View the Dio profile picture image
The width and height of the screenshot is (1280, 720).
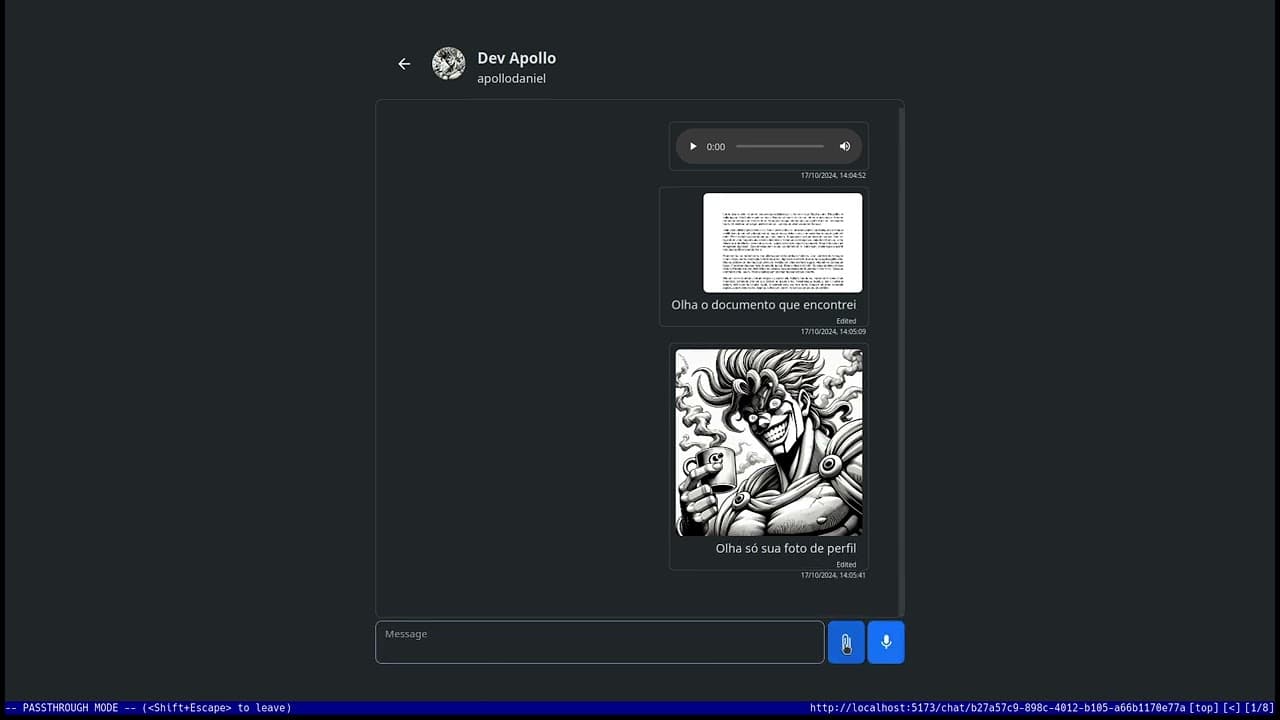[769, 443]
